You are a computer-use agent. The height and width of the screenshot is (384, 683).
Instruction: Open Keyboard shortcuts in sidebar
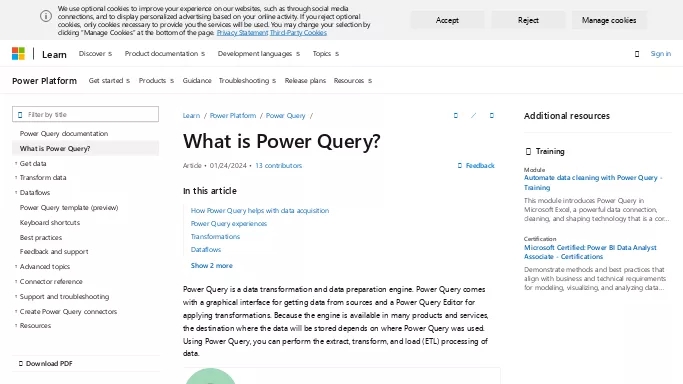click(50, 222)
